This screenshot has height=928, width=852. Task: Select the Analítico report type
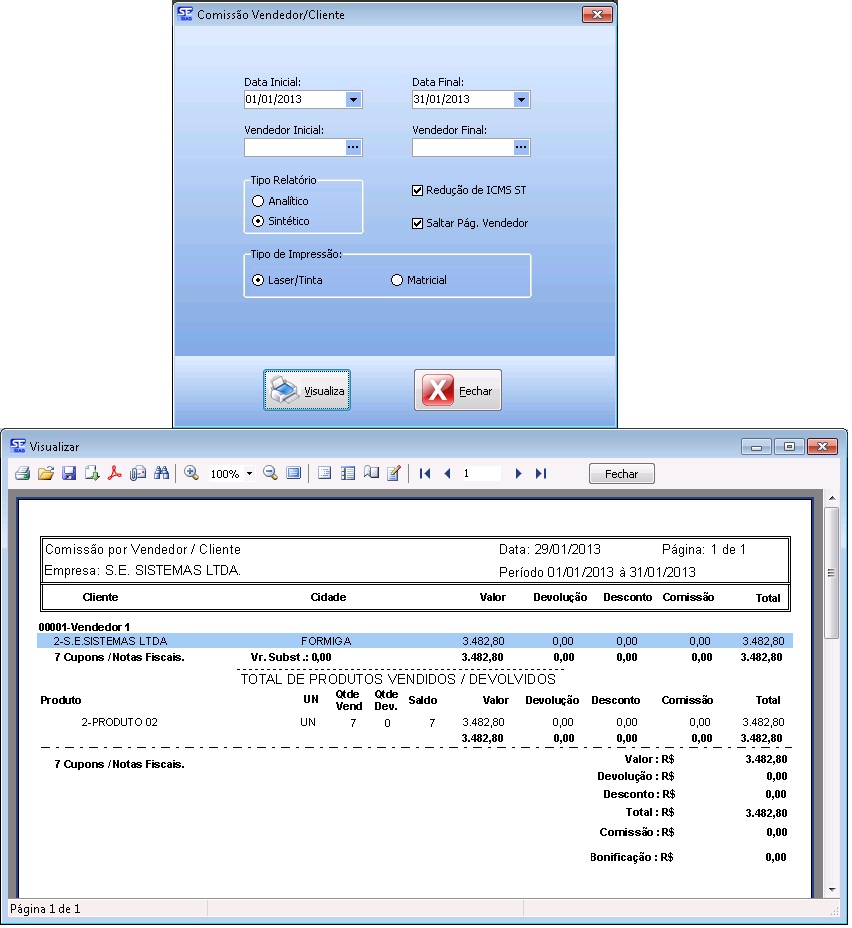pyautogui.click(x=258, y=202)
